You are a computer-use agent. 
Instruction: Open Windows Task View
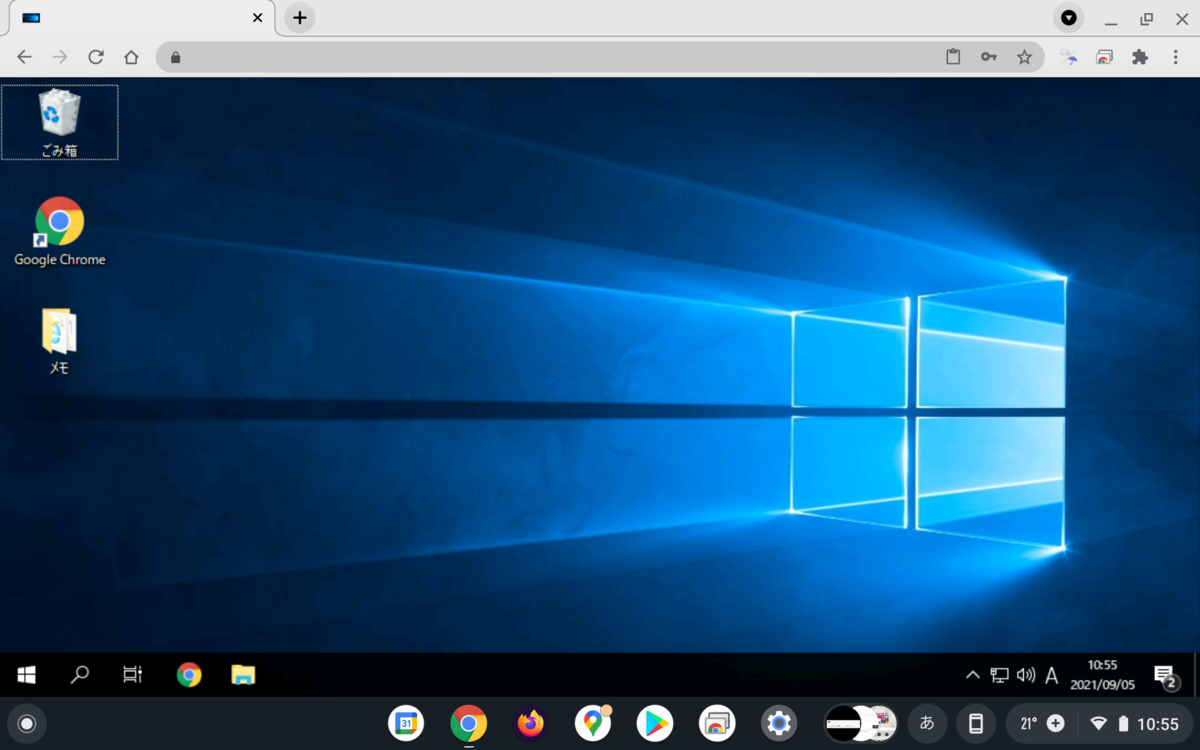133,675
